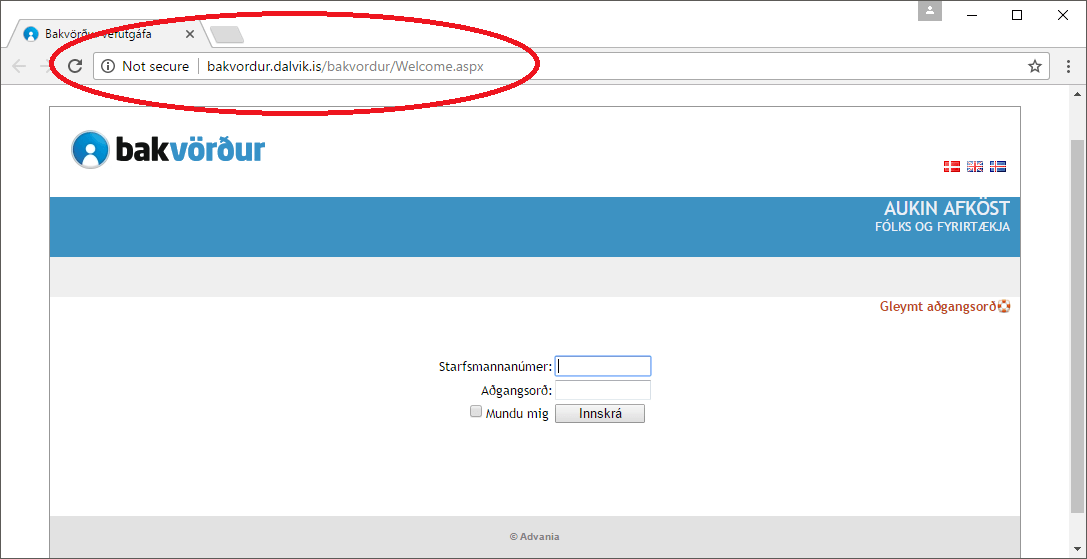This screenshot has width=1087, height=559.
Task: Click the address bar URL
Action: click(345, 67)
